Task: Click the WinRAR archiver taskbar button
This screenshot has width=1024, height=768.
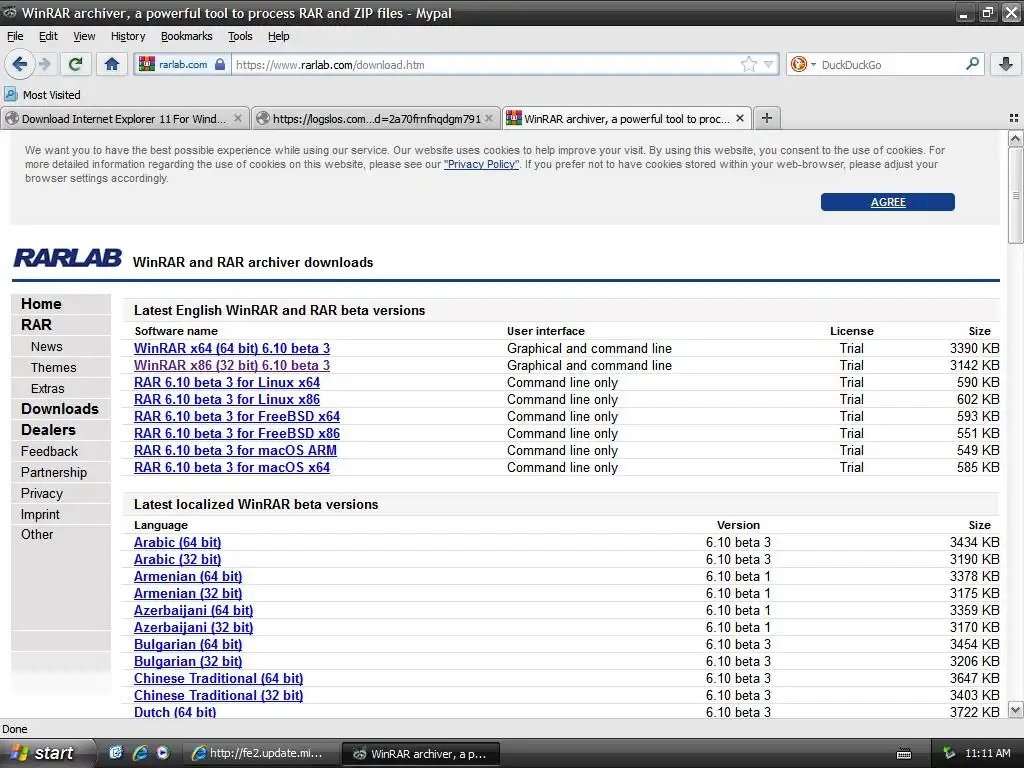Action: (x=421, y=753)
